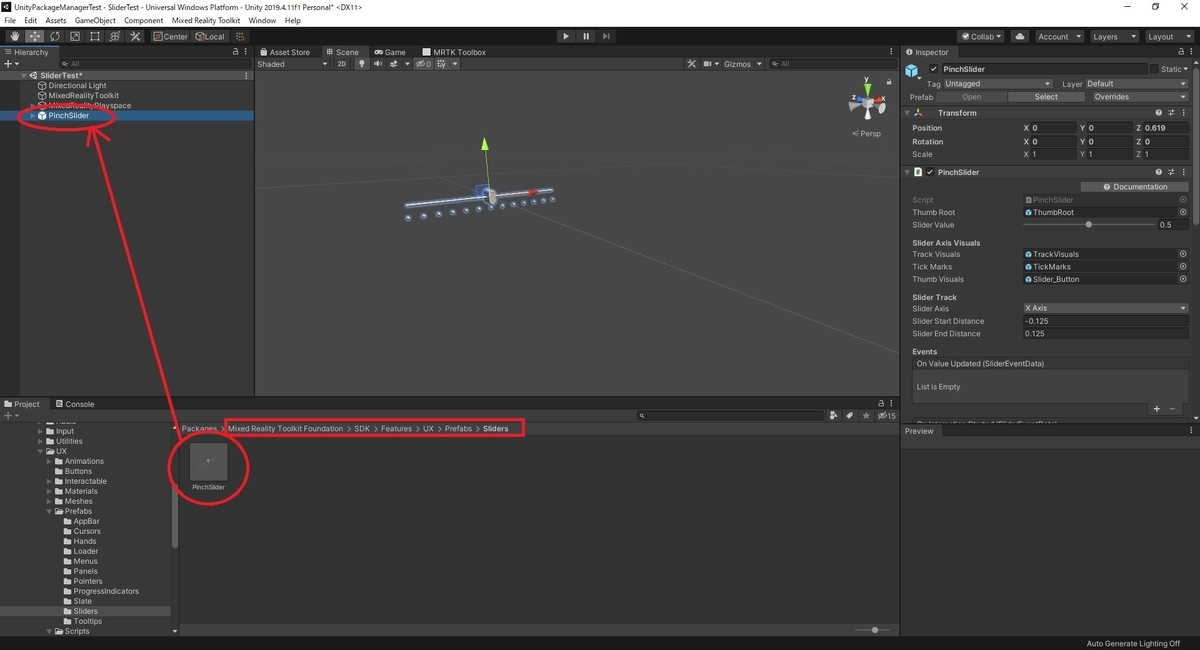Screen dimensions: 1200x650
Task: Toggle scene audio speaker icon
Action: 378,64
